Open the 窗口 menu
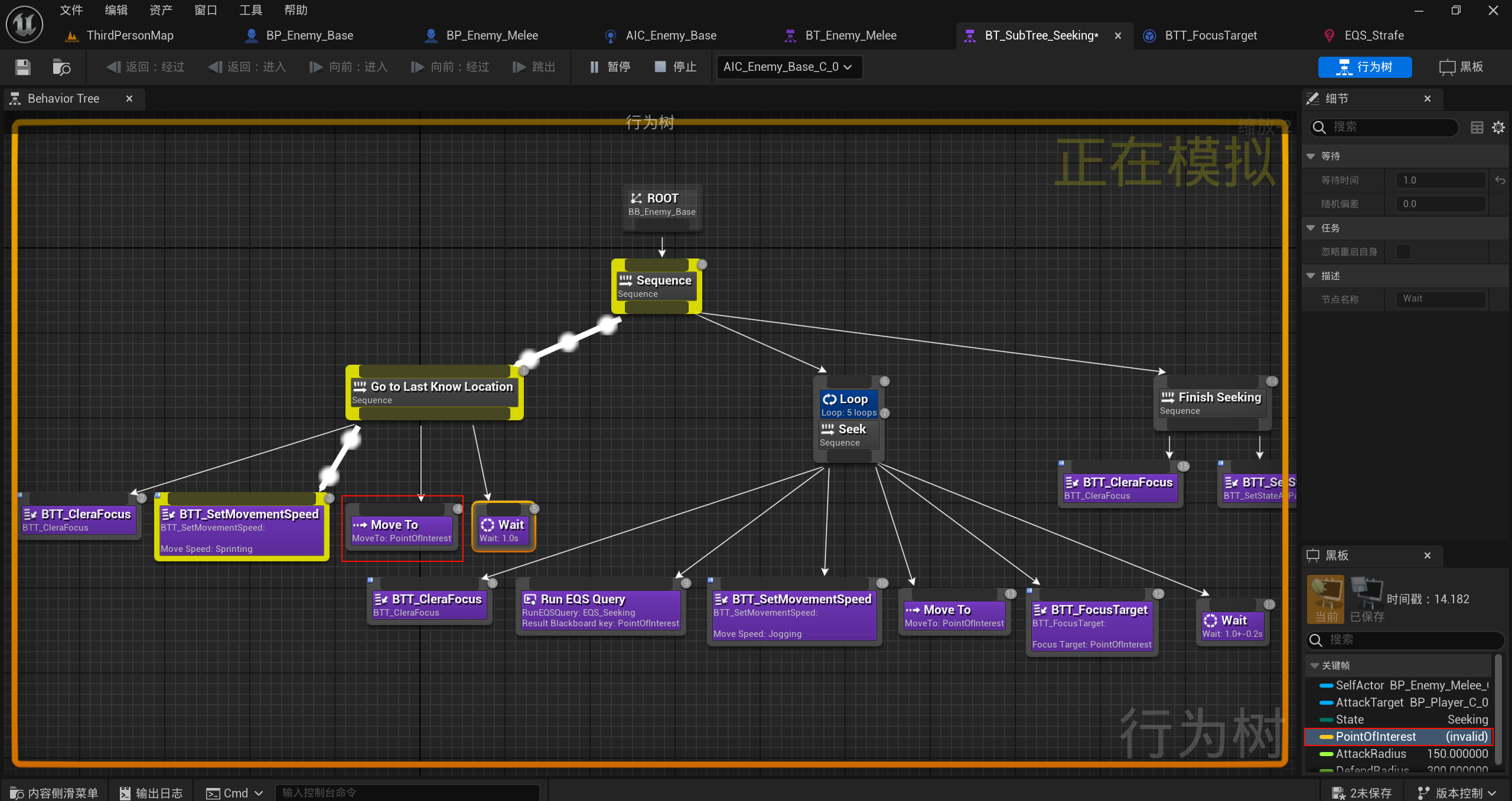The image size is (1512, 801). [206, 10]
